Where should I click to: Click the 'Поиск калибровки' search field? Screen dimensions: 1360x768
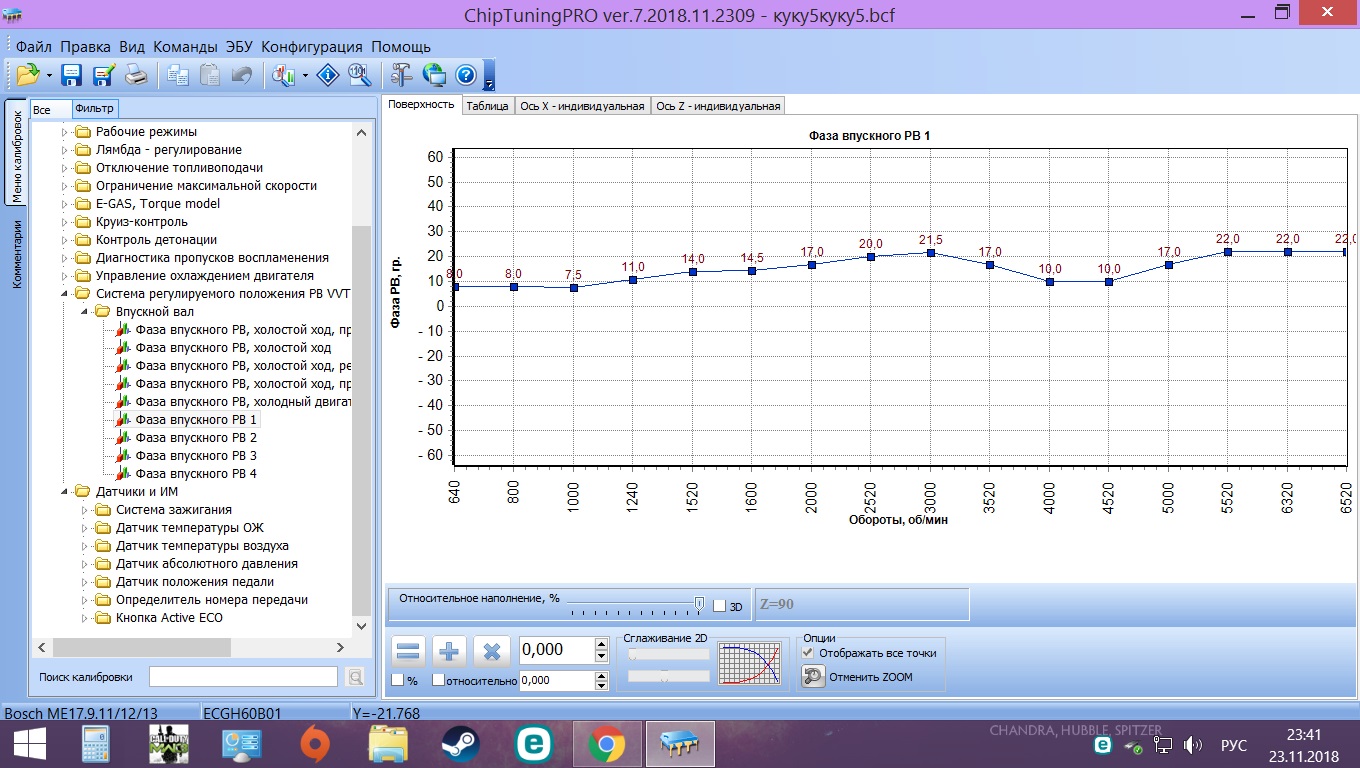coord(244,677)
